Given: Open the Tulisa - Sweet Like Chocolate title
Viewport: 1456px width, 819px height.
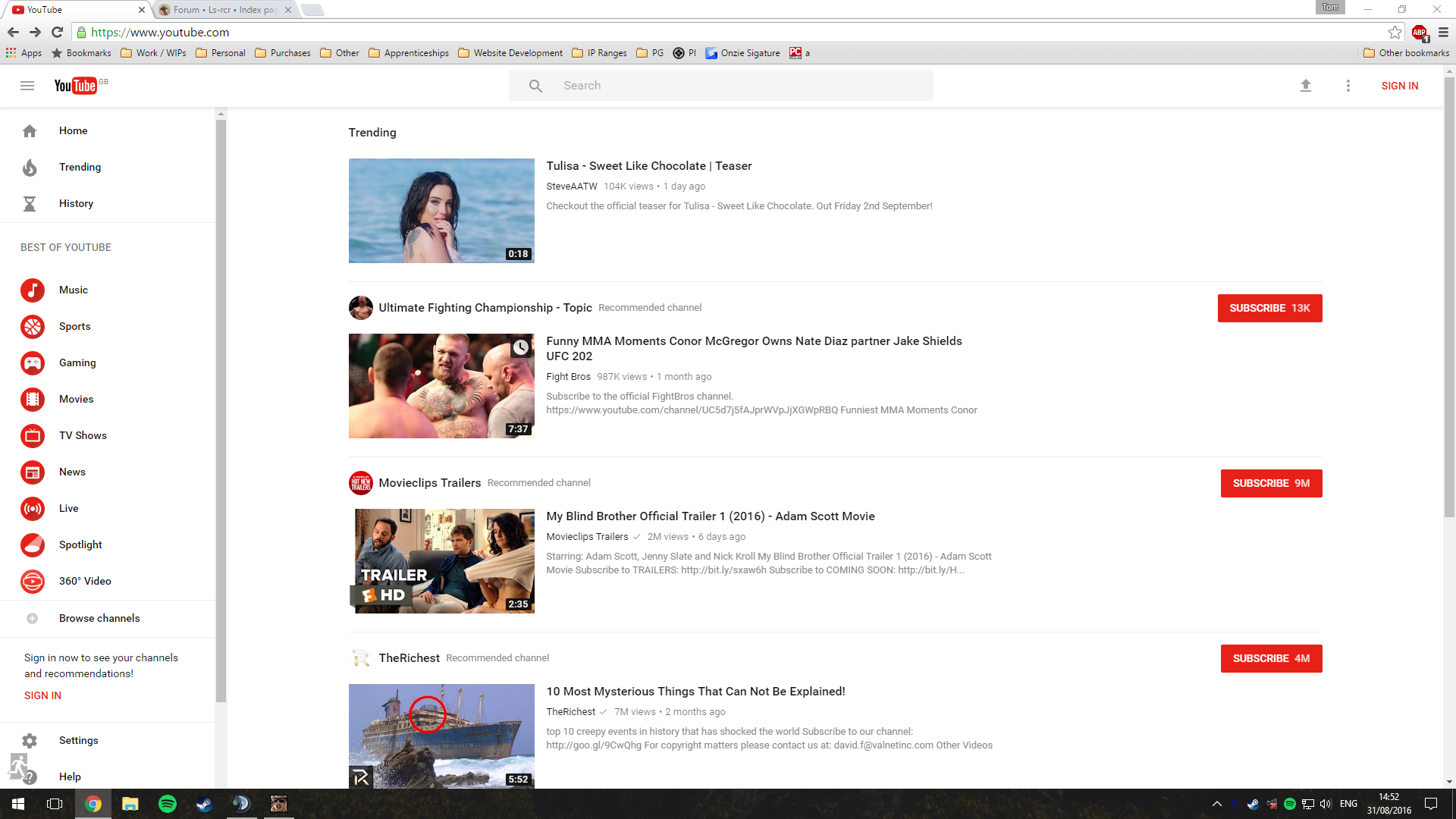Looking at the screenshot, I should tap(649, 166).
